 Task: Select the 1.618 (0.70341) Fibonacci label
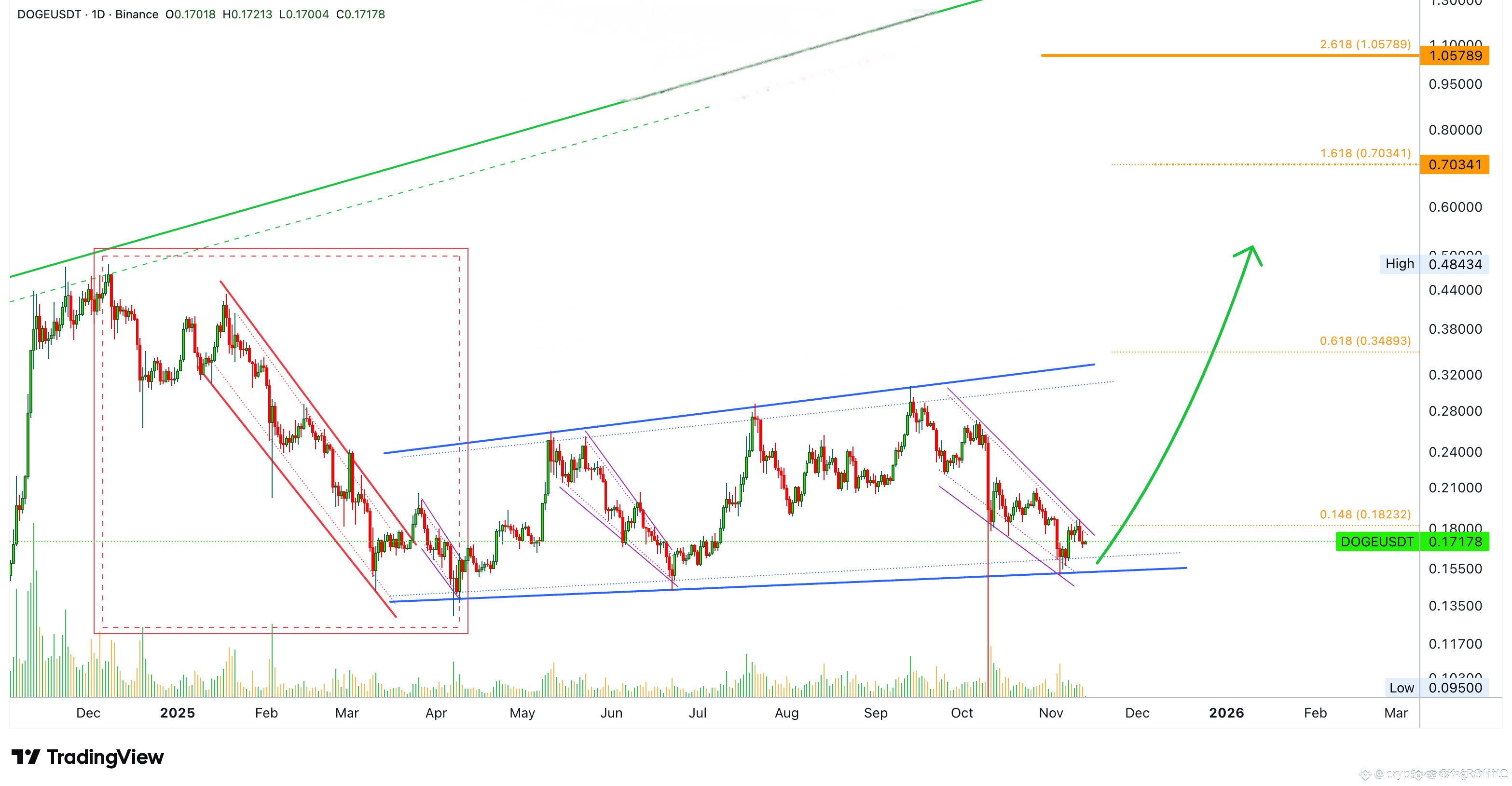[1365, 153]
